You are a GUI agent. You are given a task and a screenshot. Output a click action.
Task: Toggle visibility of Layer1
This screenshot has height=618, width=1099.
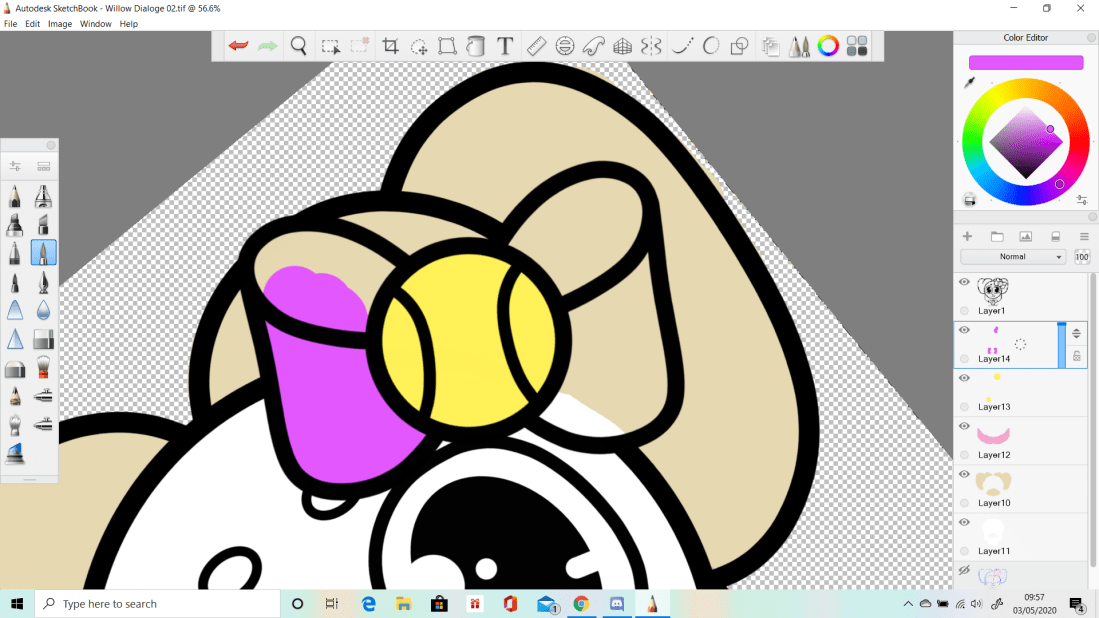[x=964, y=281]
